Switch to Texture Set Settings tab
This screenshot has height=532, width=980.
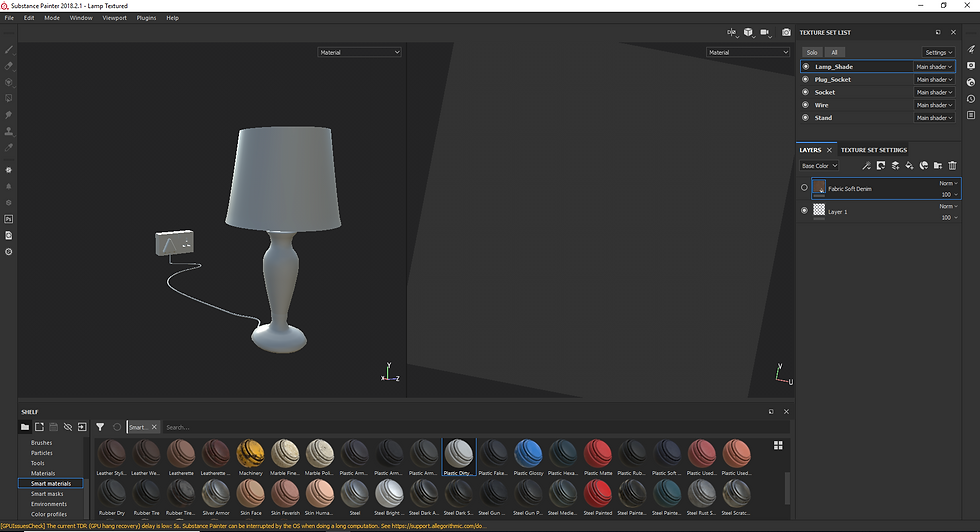[874, 150]
